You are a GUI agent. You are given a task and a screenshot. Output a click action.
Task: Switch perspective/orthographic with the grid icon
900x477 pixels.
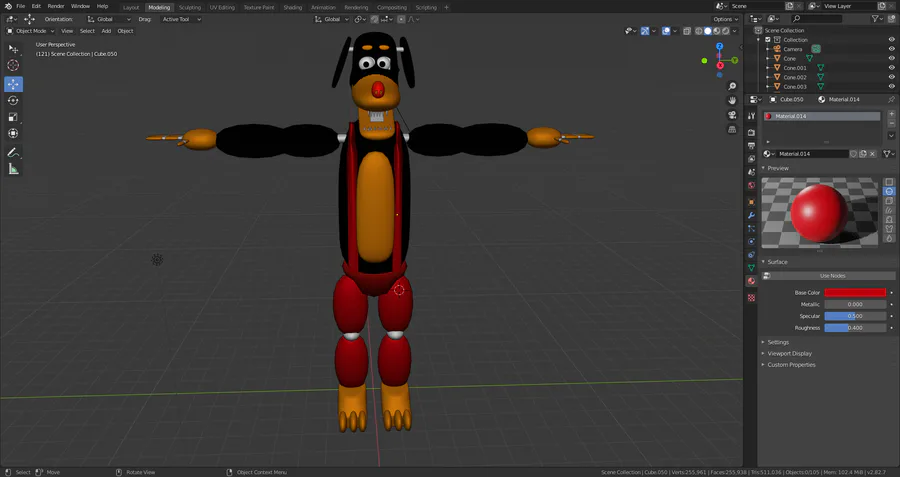click(732, 130)
